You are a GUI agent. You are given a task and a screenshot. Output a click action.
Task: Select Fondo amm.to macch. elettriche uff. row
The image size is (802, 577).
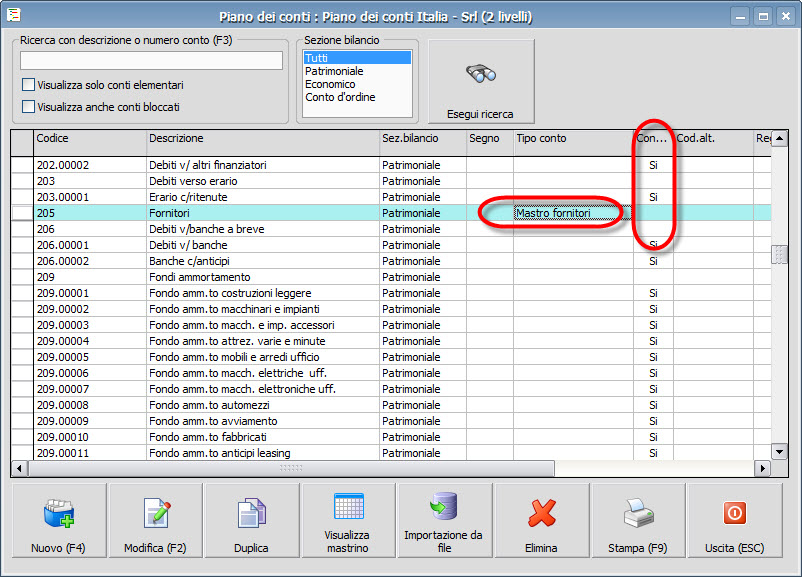coord(391,373)
